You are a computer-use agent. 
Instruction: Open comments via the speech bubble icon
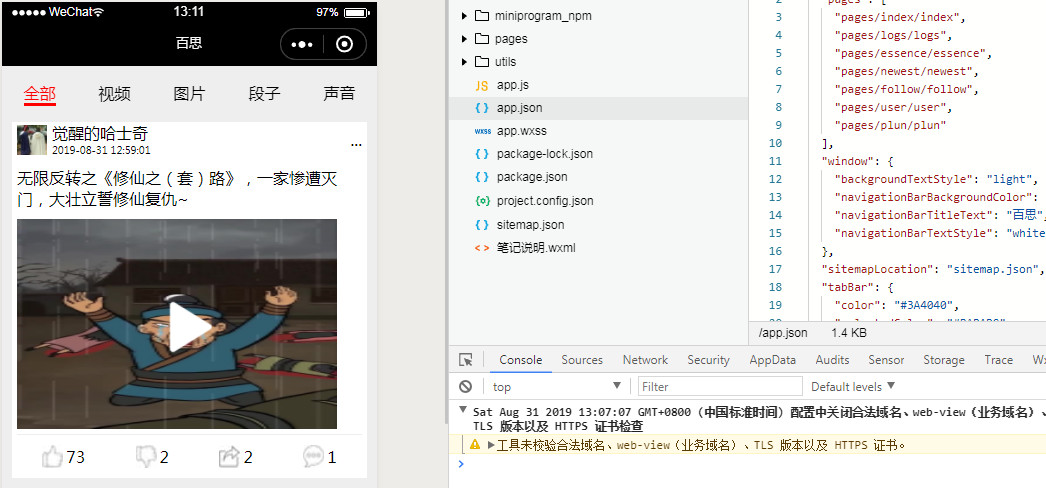click(313, 457)
